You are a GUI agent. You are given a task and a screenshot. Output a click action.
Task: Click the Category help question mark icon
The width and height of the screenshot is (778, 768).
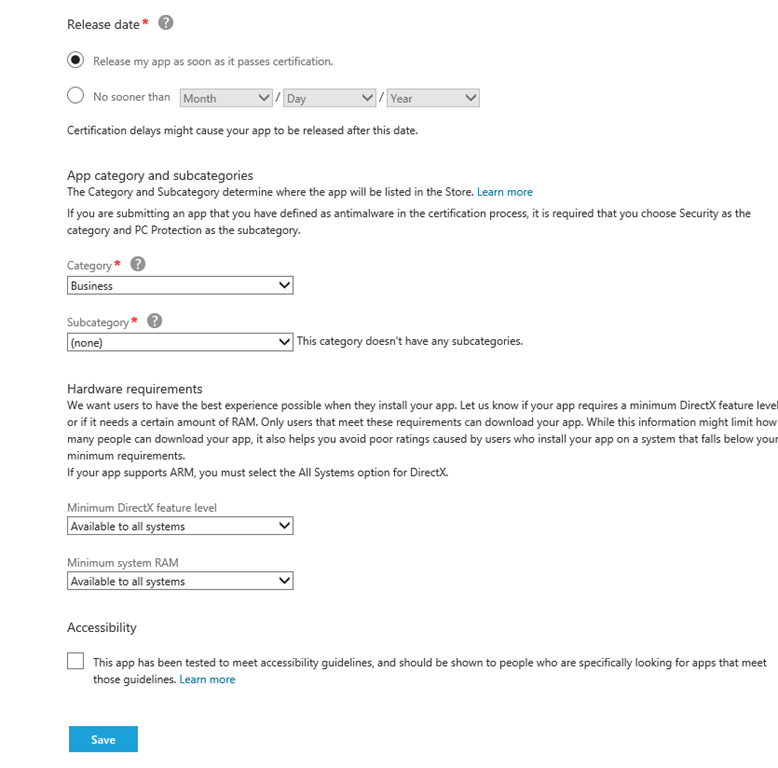point(138,264)
